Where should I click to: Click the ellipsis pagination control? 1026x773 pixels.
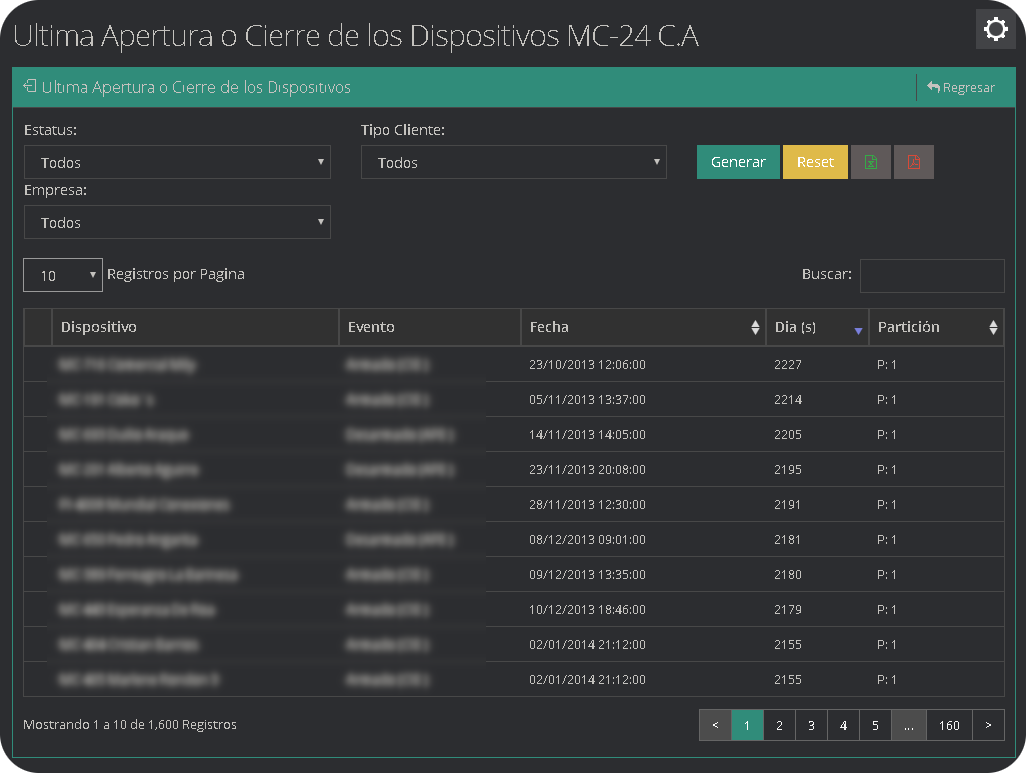(x=908, y=725)
